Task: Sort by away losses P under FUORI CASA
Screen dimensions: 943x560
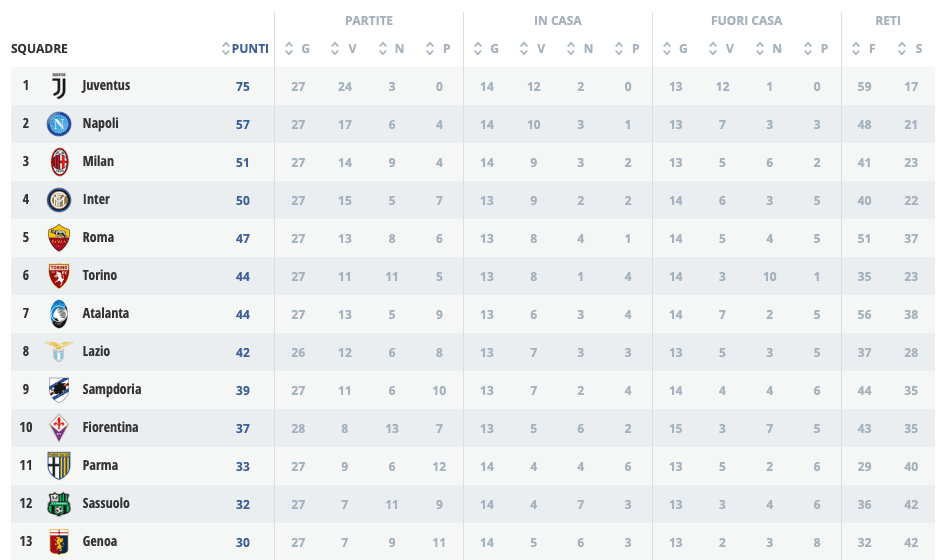Action: click(x=817, y=48)
